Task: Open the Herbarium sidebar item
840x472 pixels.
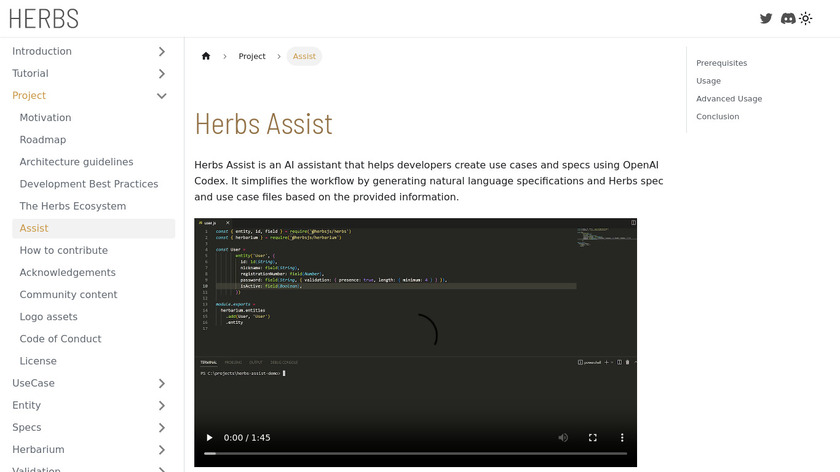Action: (38, 449)
